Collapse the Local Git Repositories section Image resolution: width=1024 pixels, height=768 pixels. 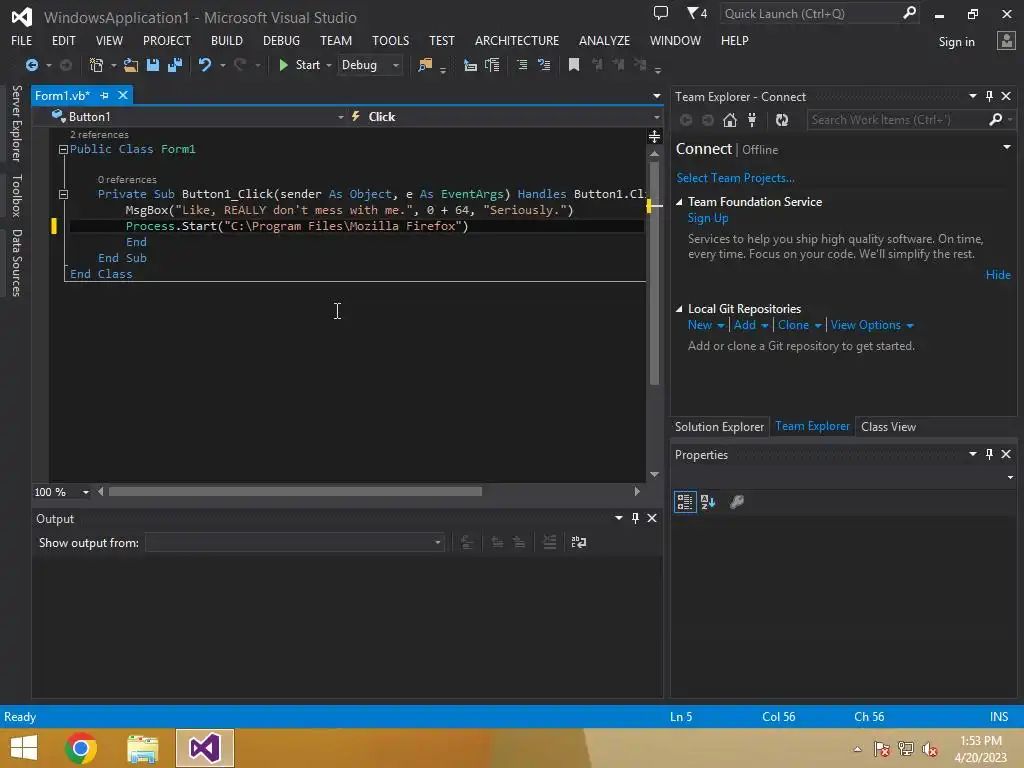(679, 309)
